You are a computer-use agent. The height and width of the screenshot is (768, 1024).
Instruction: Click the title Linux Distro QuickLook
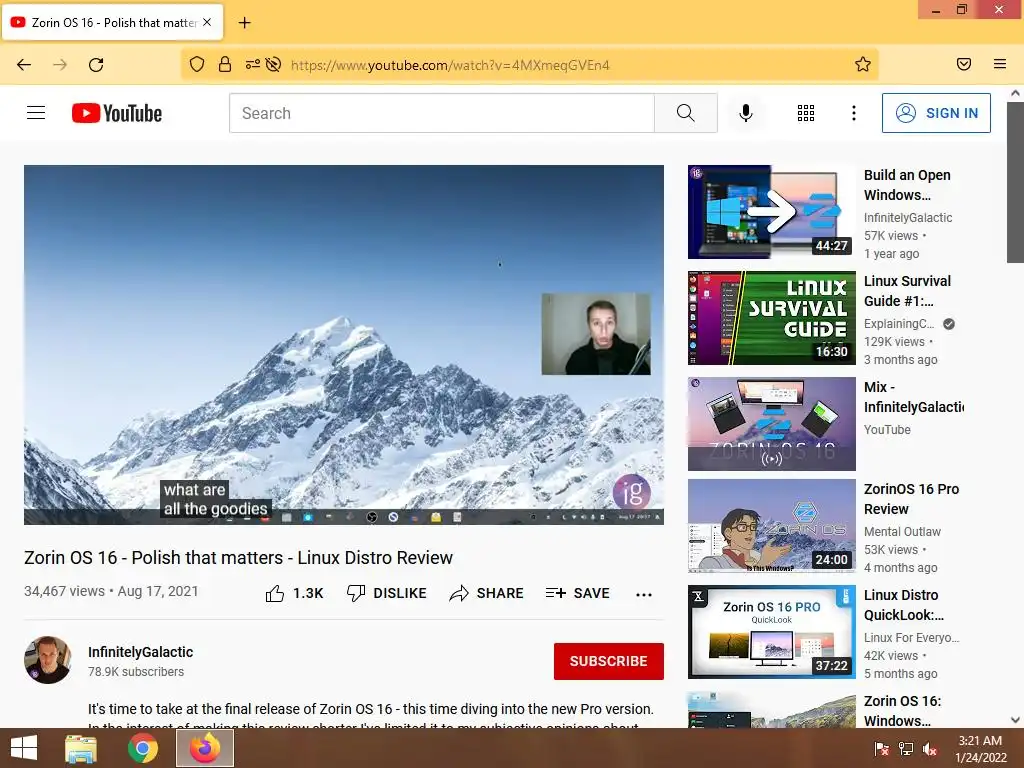coord(903,605)
